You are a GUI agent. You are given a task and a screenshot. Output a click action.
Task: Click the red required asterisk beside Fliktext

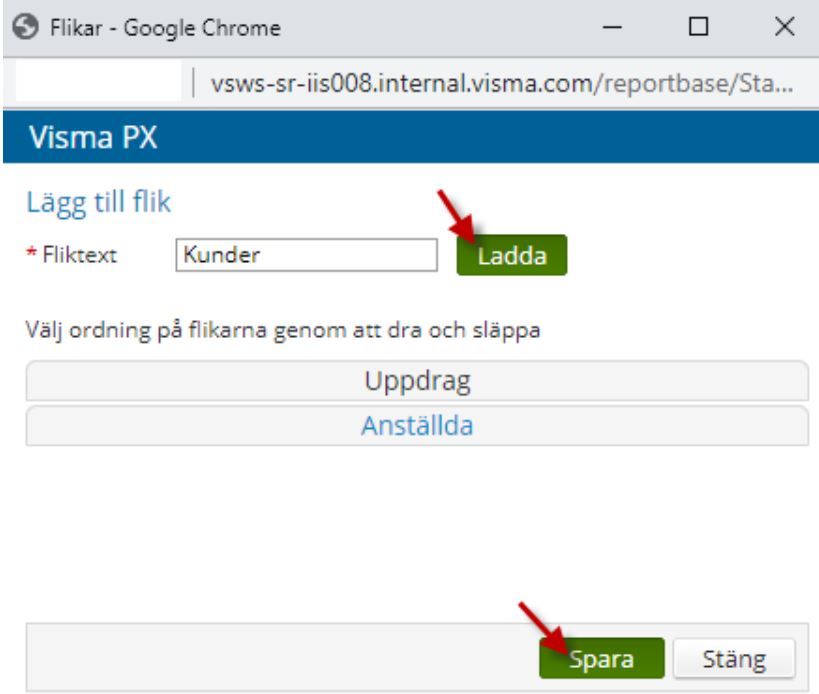coord(30,255)
